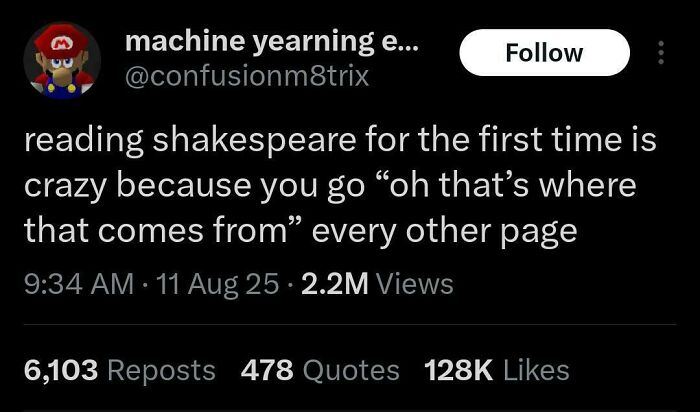
Task: Show the Reposts list
Action: click(161, 370)
